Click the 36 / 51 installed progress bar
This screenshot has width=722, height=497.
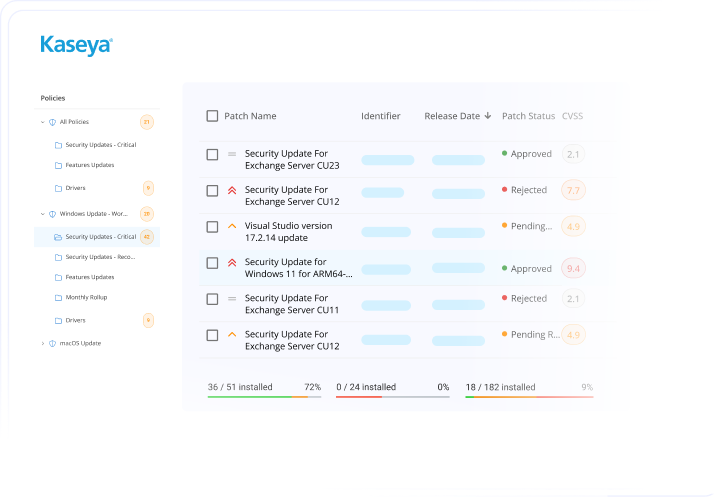[x=264, y=397]
